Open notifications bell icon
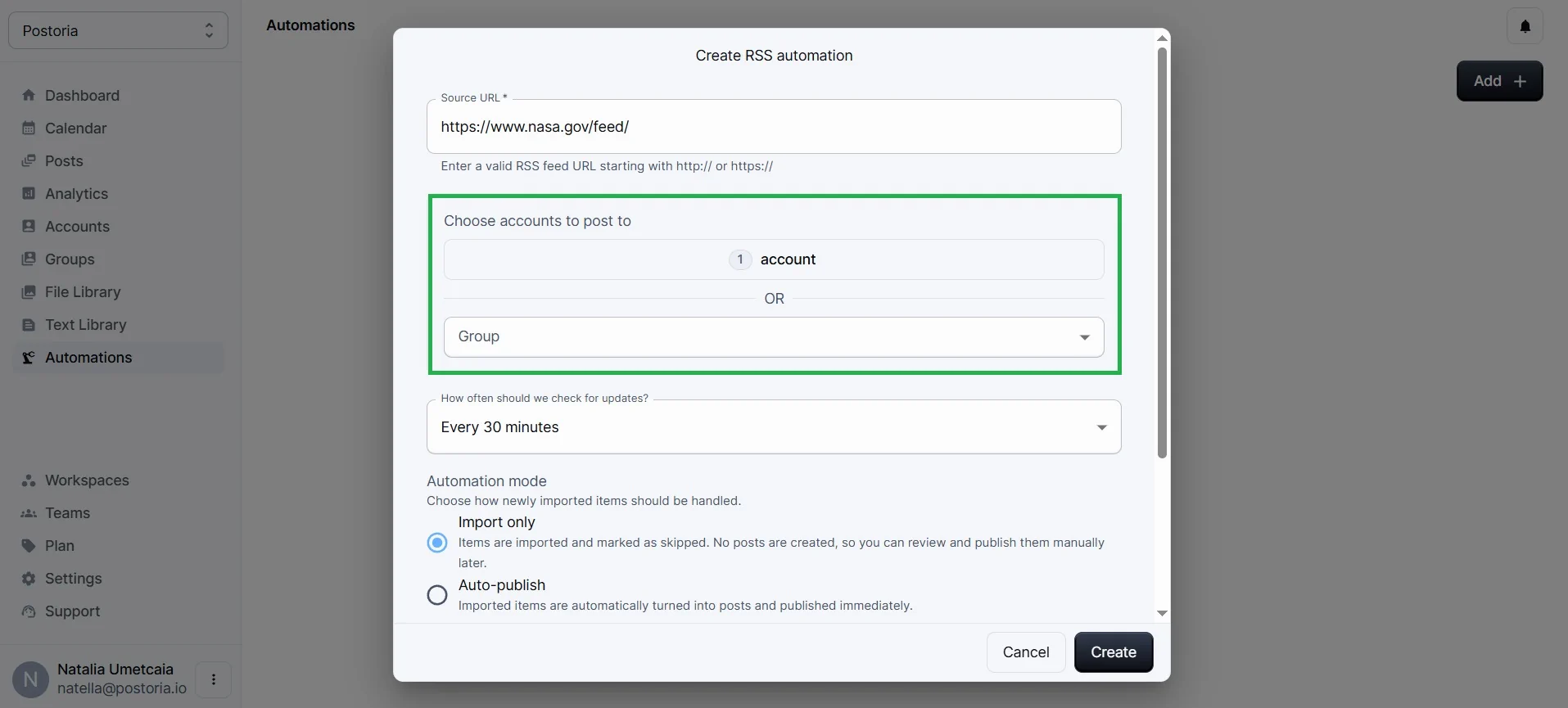 pyautogui.click(x=1525, y=26)
